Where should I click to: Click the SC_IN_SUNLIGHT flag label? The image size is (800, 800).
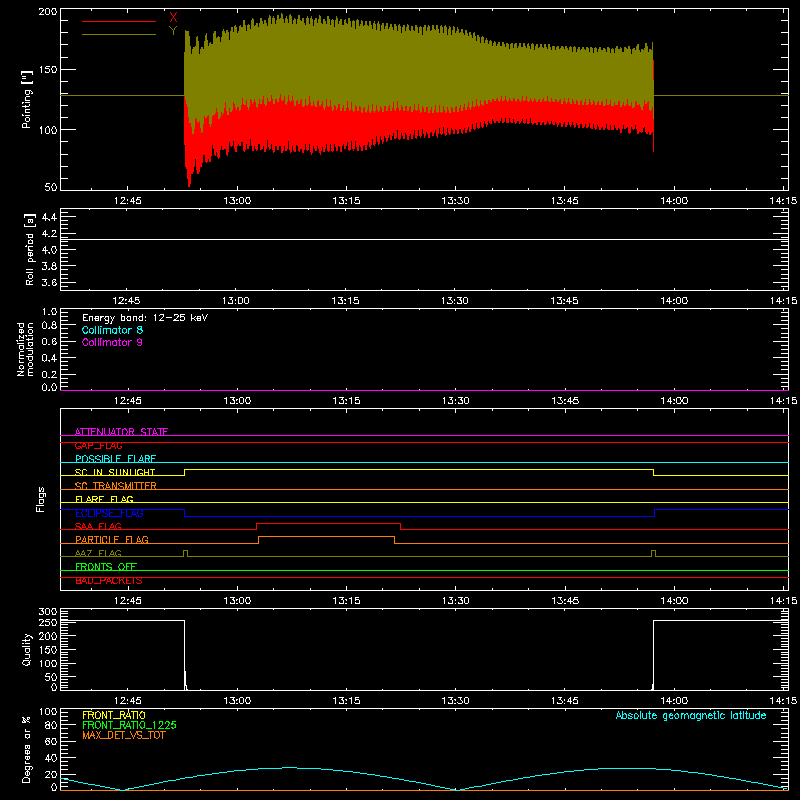pos(115,472)
